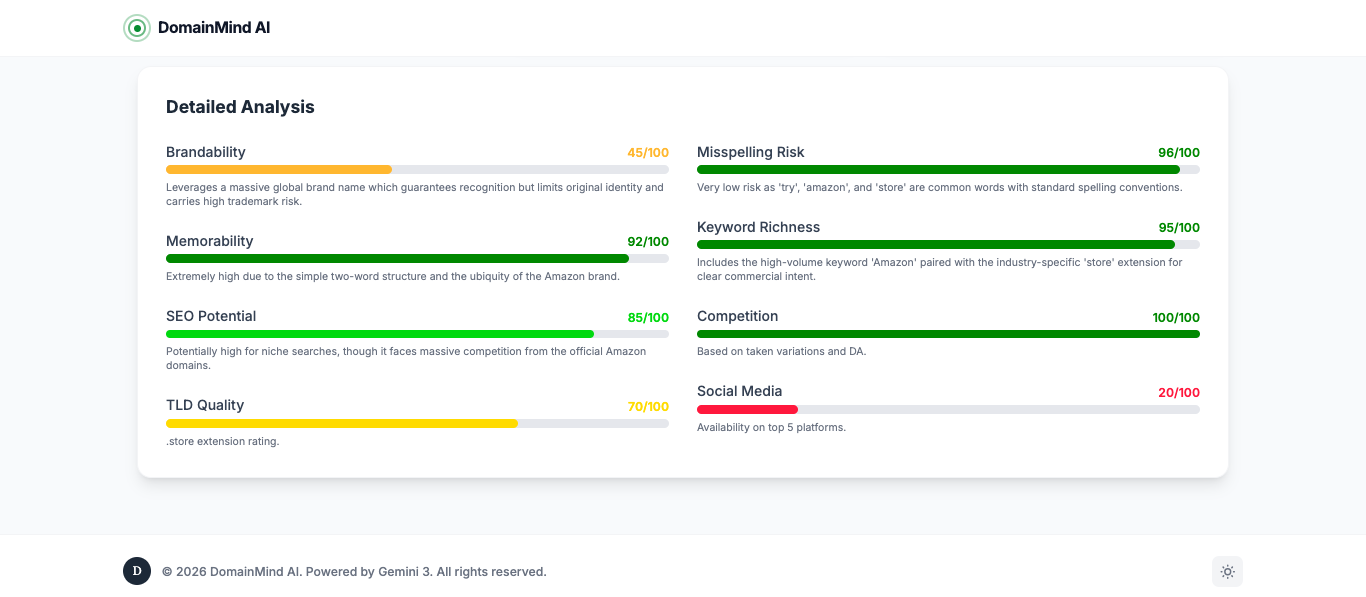Click the round D avatar in footer

pyautogui.click(x=137, y=571)
